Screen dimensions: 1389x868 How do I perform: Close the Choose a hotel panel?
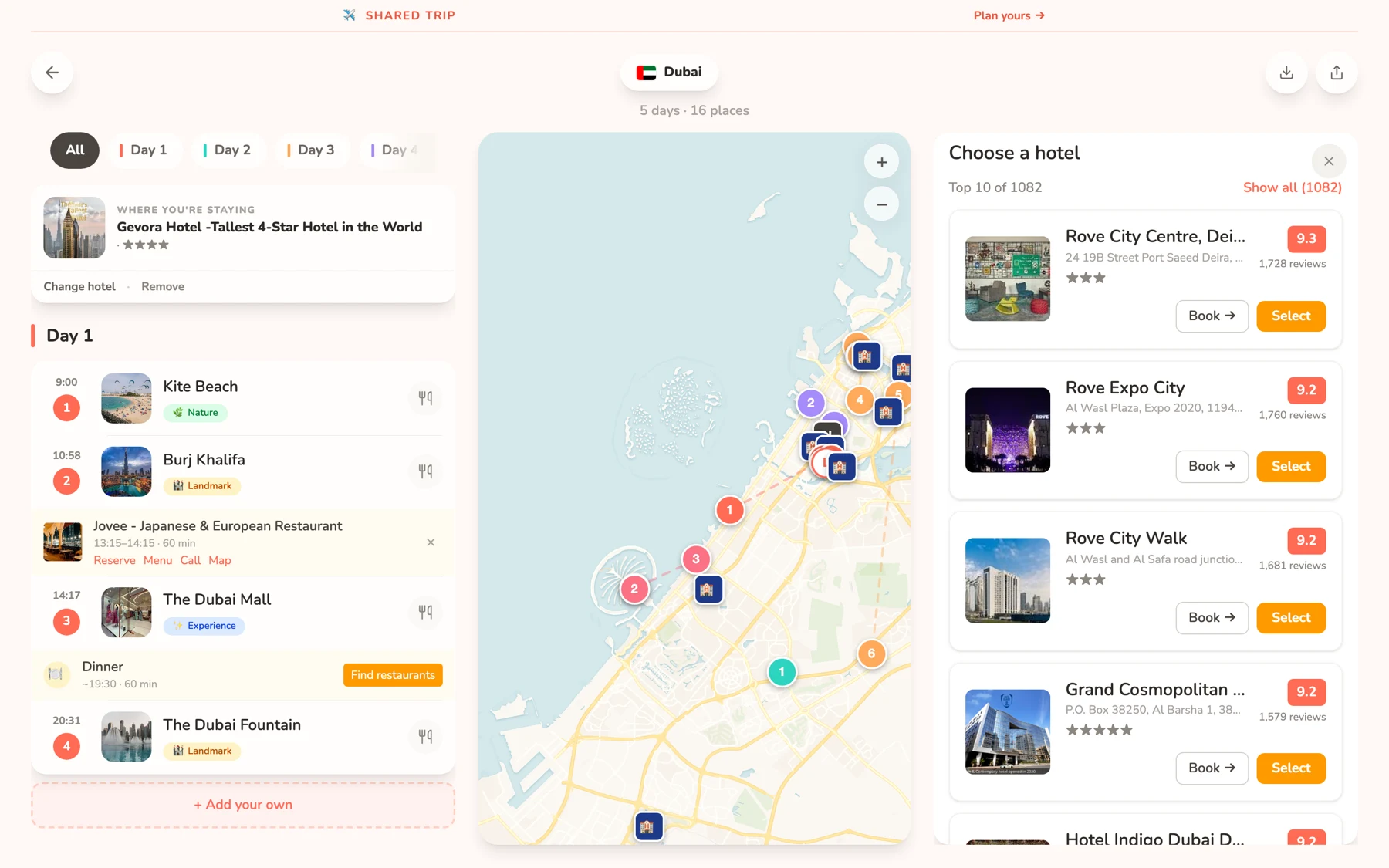(1328, 161)
